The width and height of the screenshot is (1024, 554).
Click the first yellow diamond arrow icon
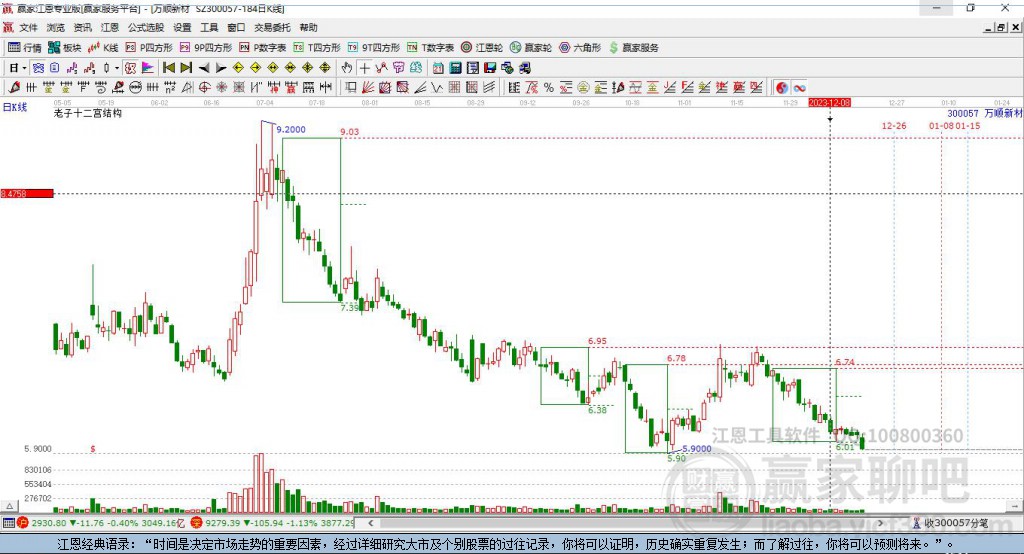click(238, 68)
